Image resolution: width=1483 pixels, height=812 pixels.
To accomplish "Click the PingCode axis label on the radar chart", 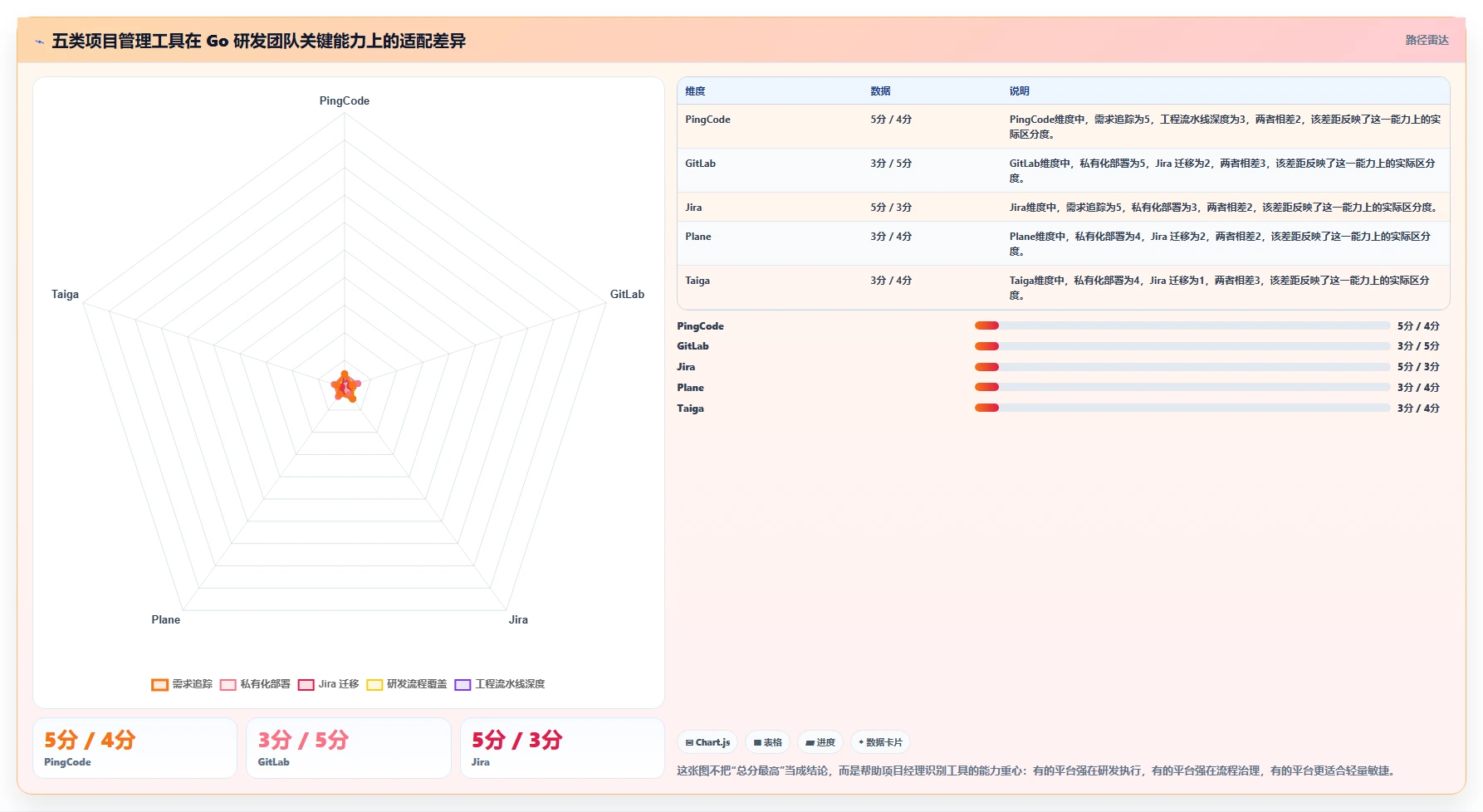I will tap(345, 100).
